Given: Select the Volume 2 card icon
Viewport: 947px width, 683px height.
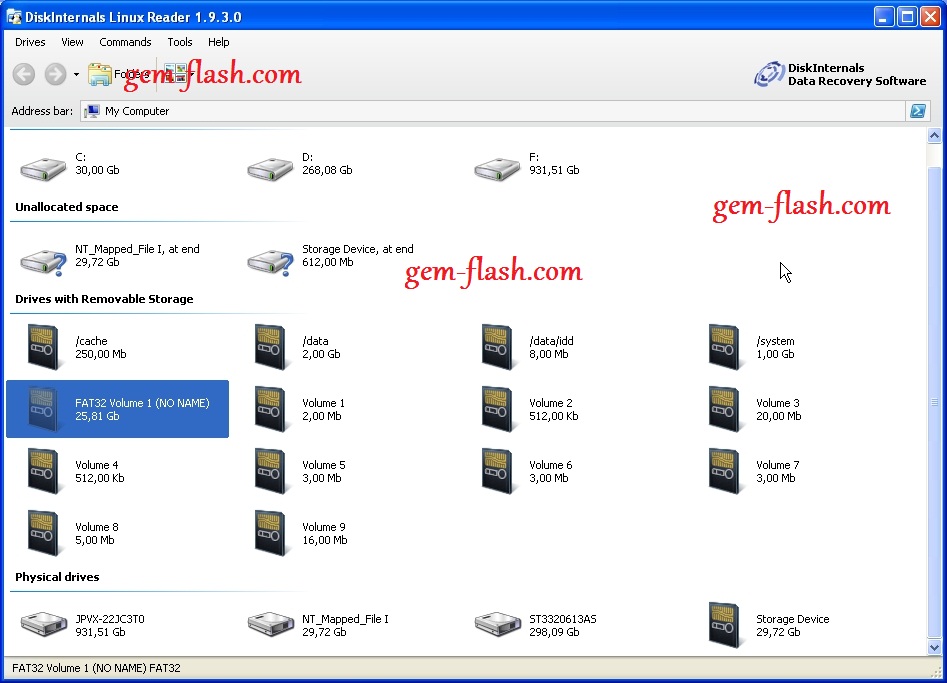Looking at the screenshot, I should pyautogui.click(x=497, y=409).
